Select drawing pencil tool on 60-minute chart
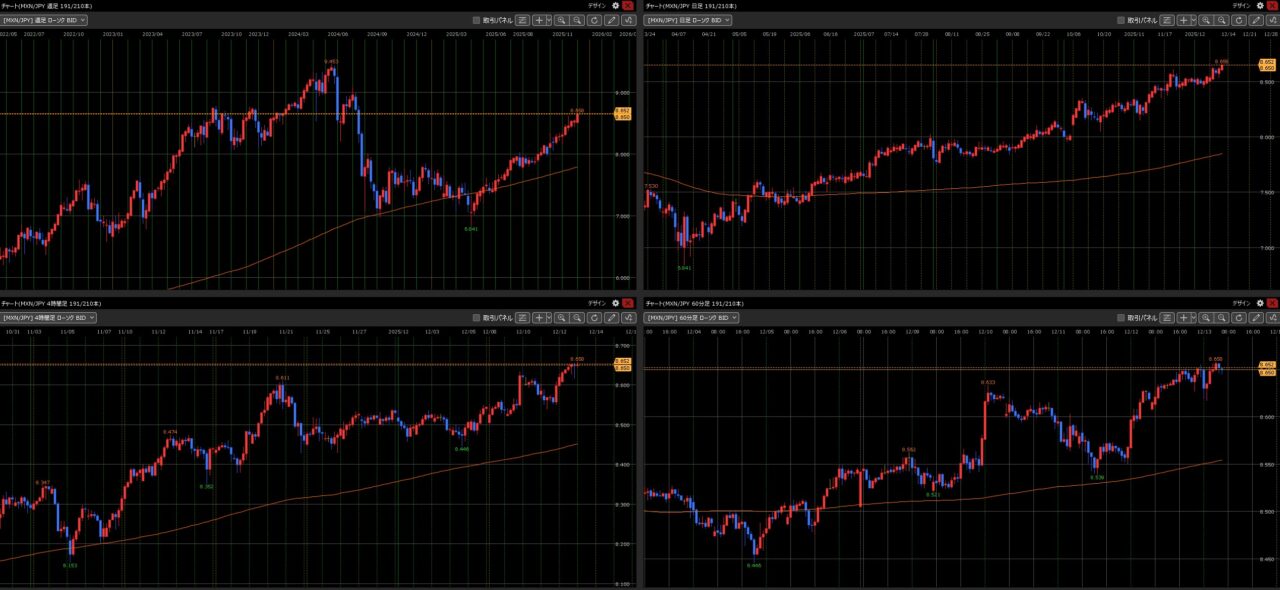This screenshot has height=590, width=1280. [1257, 317]
